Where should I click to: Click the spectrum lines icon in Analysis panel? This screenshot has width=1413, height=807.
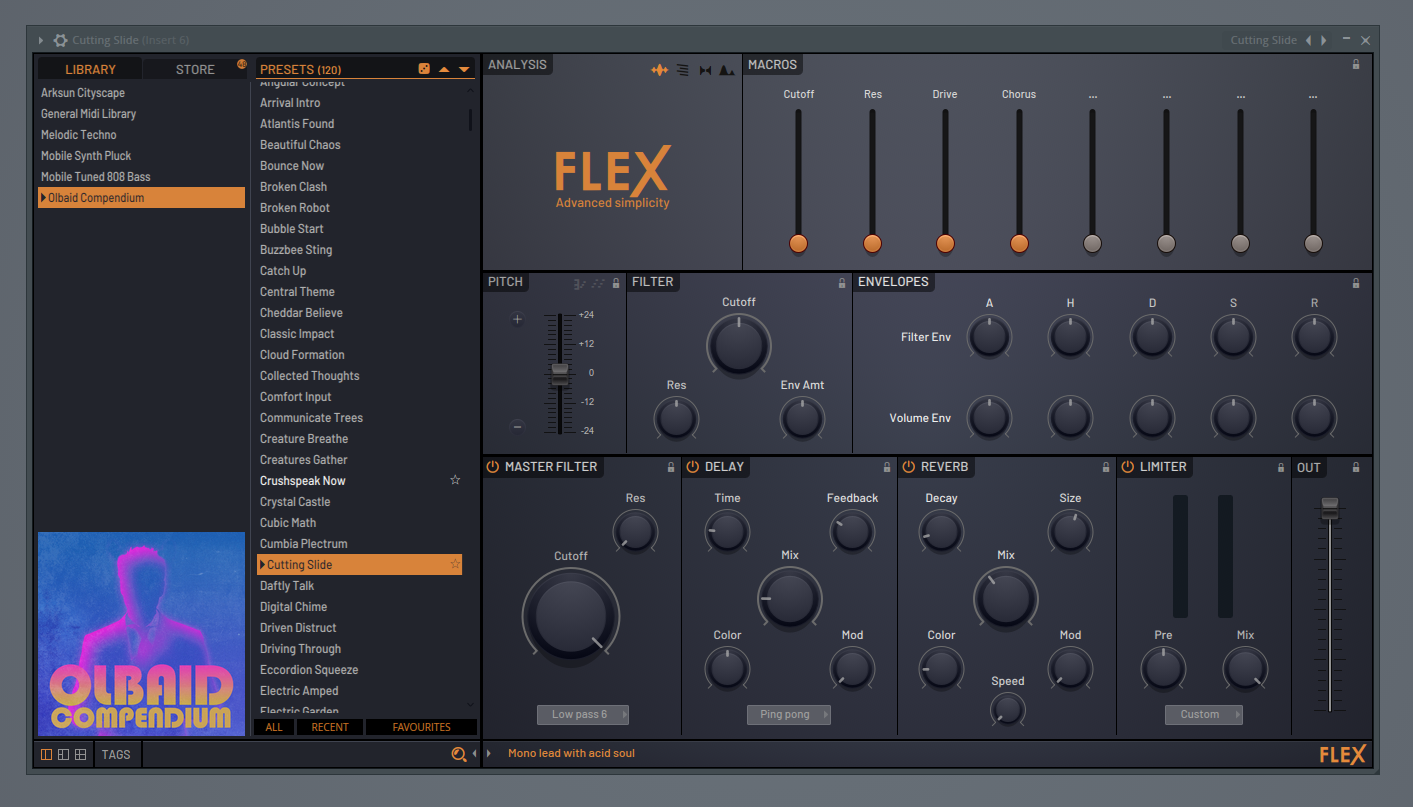(x=682, y=70)
